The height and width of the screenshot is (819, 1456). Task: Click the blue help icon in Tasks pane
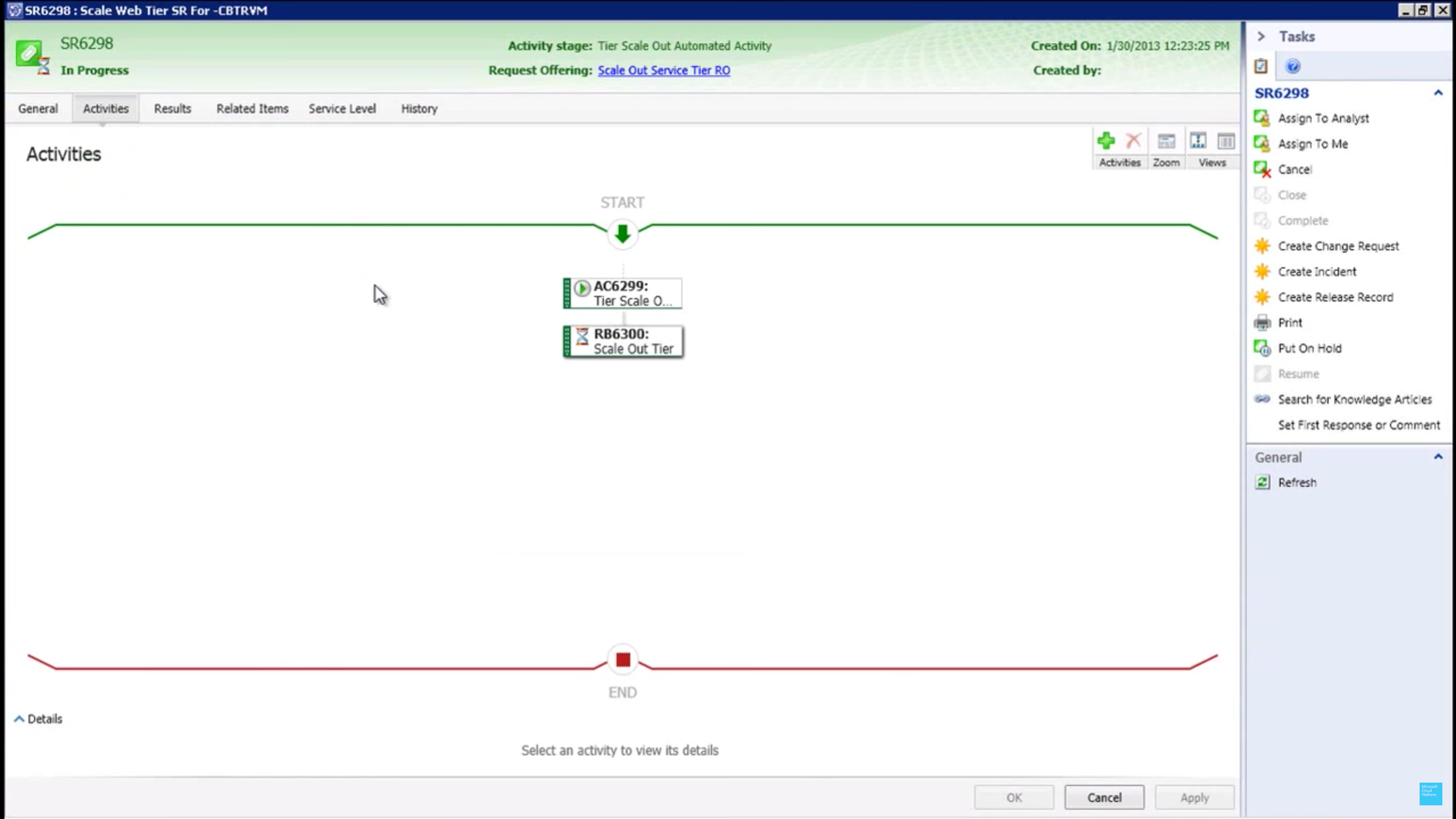pos(1293,67)
